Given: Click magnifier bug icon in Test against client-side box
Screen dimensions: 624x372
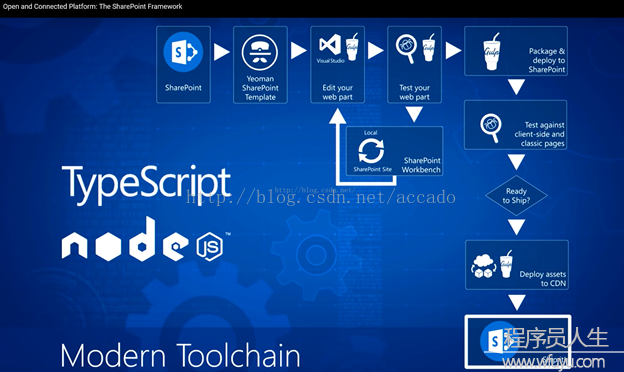Looking at the screenshot, I should click(x=491, y=128).
